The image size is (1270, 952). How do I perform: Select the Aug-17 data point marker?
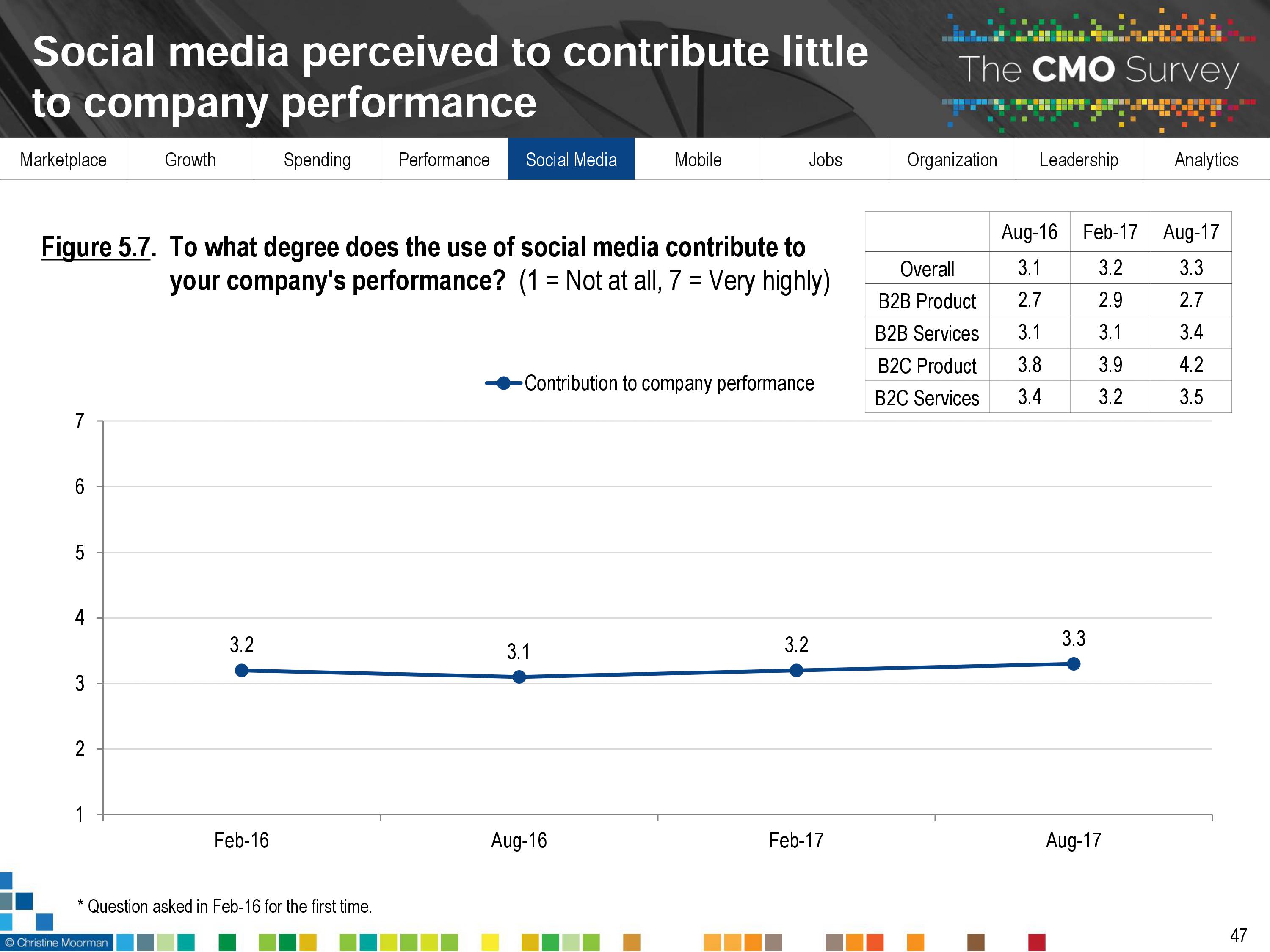[x=1074, y=664]
